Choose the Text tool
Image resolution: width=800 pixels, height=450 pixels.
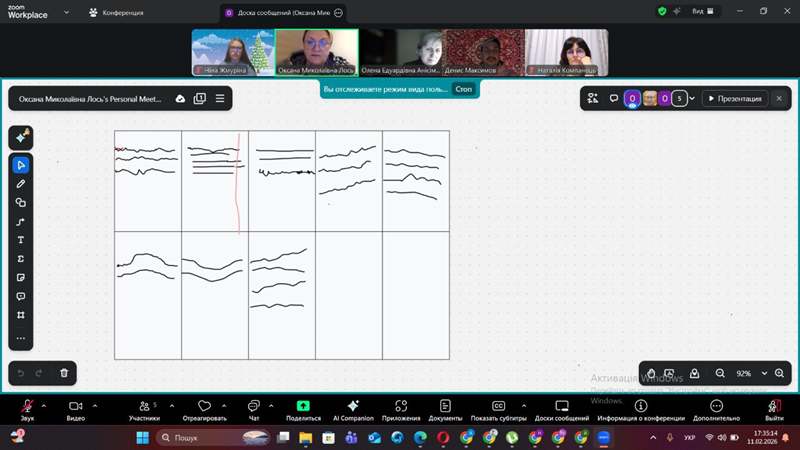[x=21, y=241]
